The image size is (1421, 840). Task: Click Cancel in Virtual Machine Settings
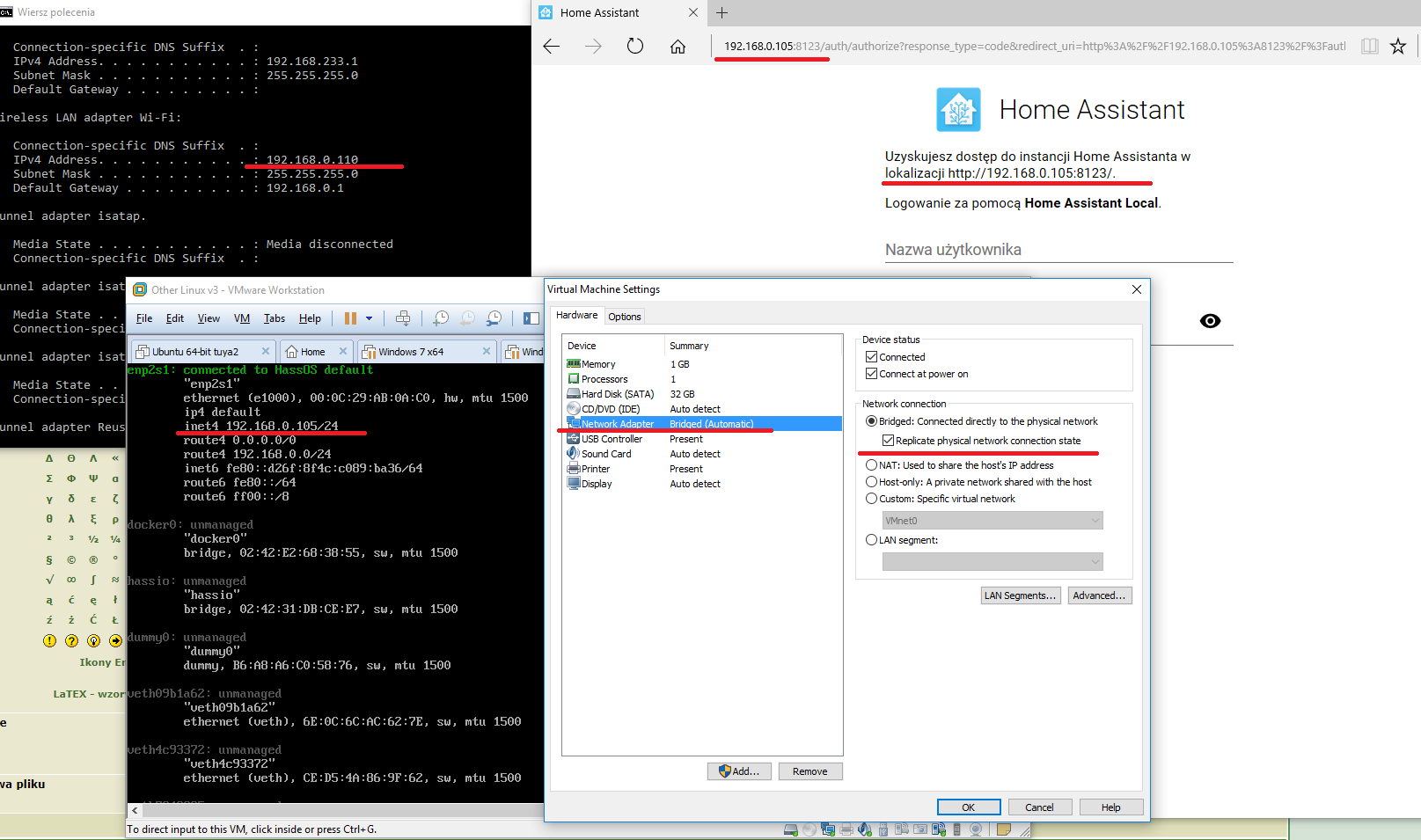click(x=1039, y=807)
